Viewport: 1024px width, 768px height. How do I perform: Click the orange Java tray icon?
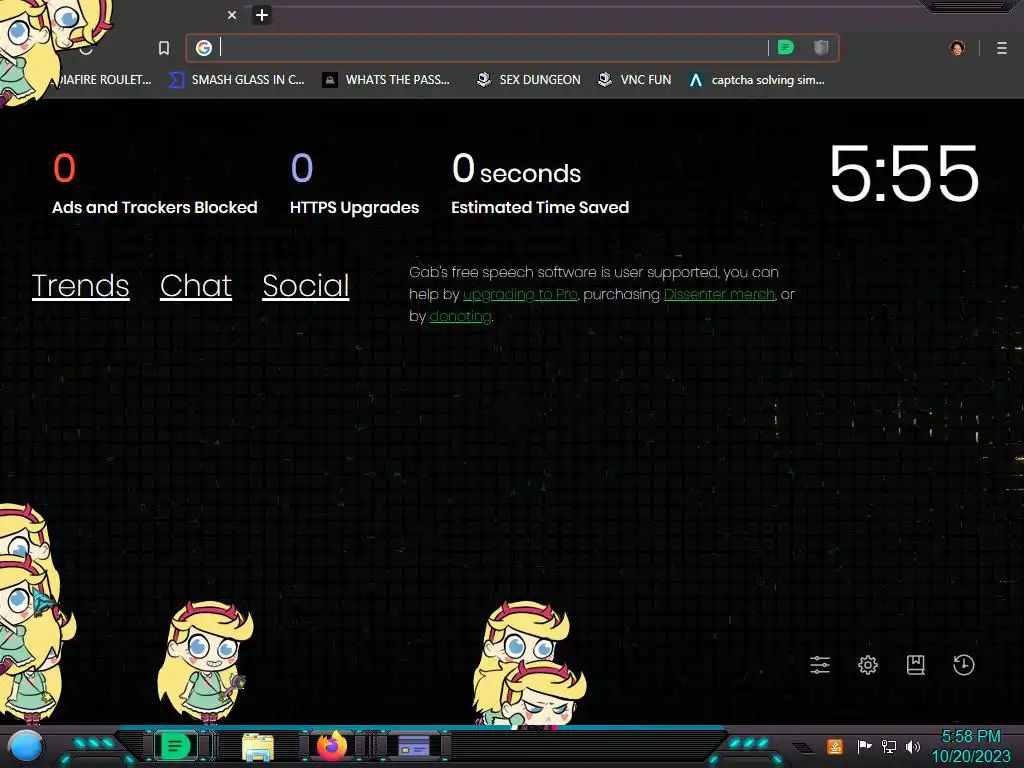[x=835, y=746]
